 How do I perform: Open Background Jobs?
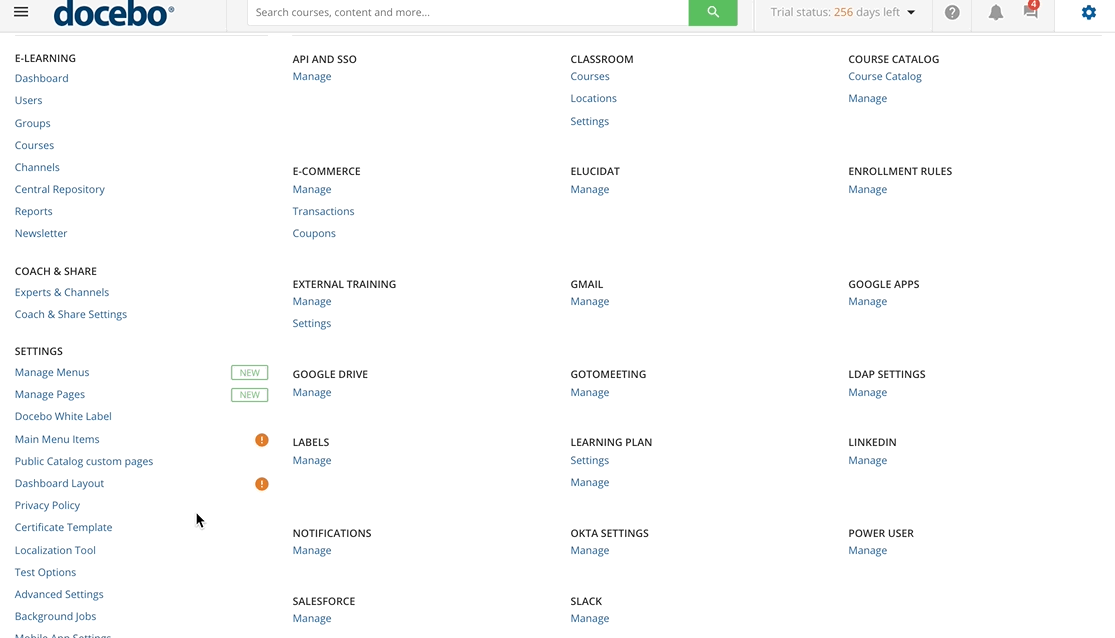[55, 617]
